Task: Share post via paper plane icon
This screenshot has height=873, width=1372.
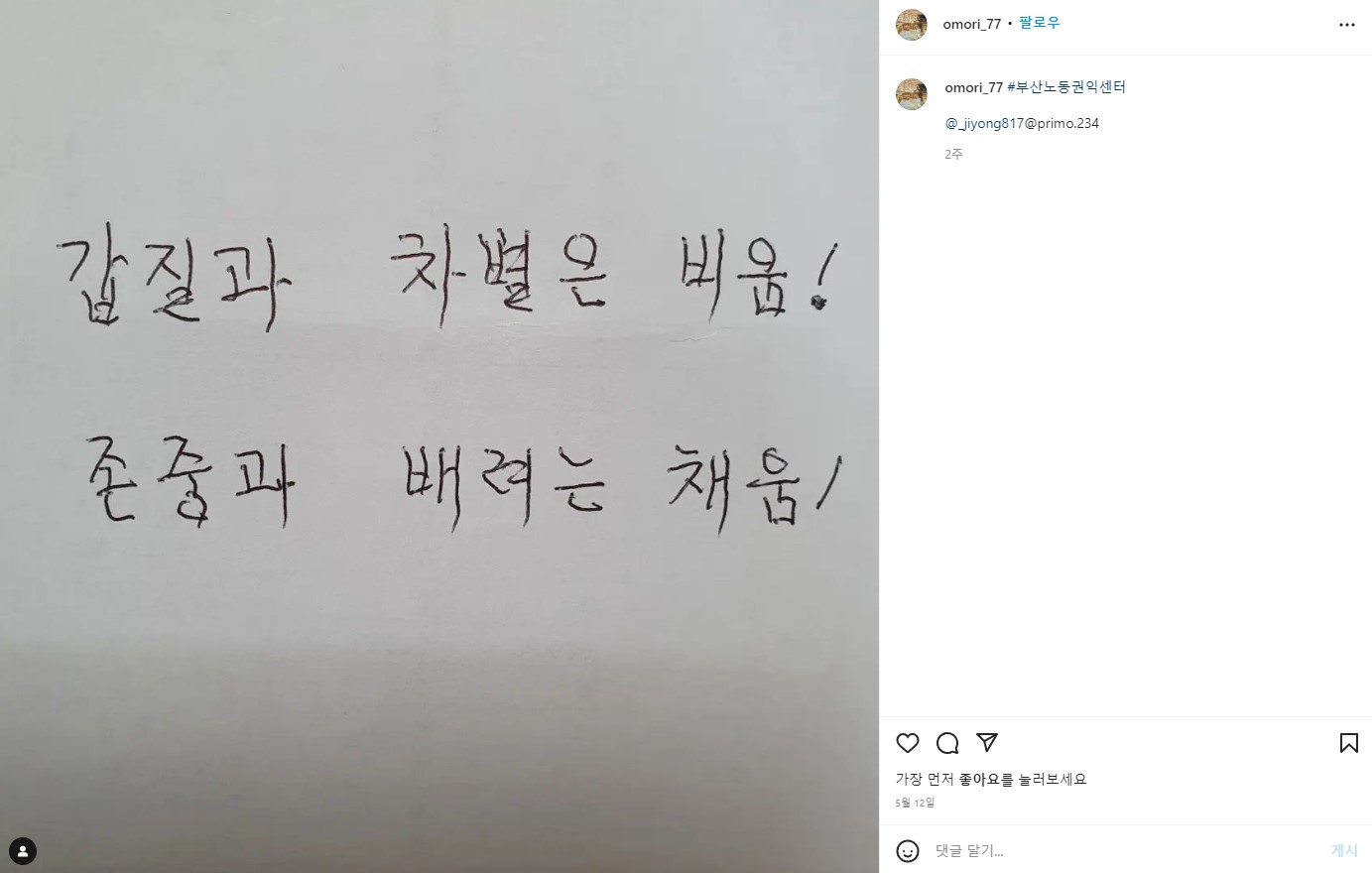Action: [987, 743]
